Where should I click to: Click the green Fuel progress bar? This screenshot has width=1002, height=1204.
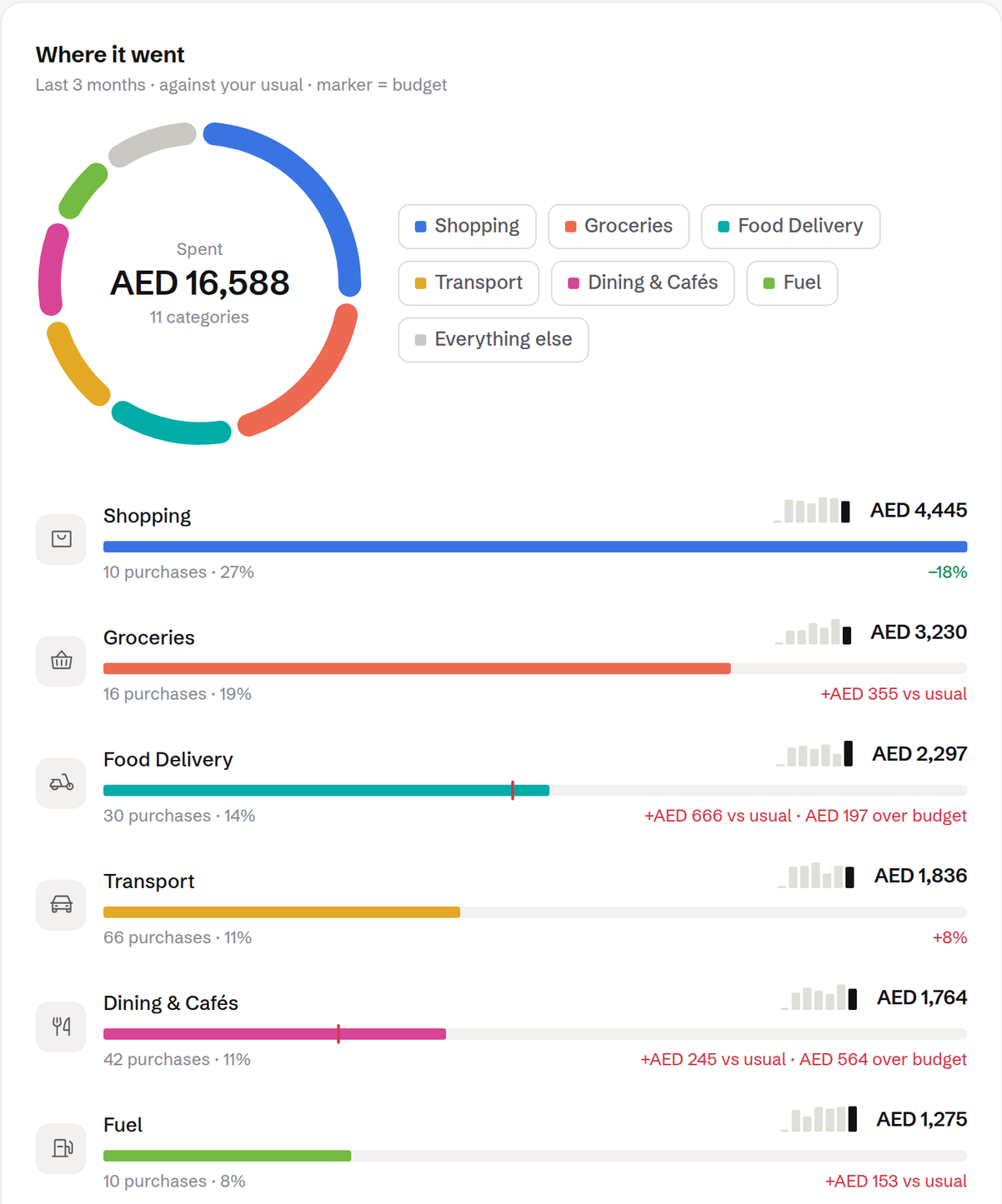(x=227, y=1155)
